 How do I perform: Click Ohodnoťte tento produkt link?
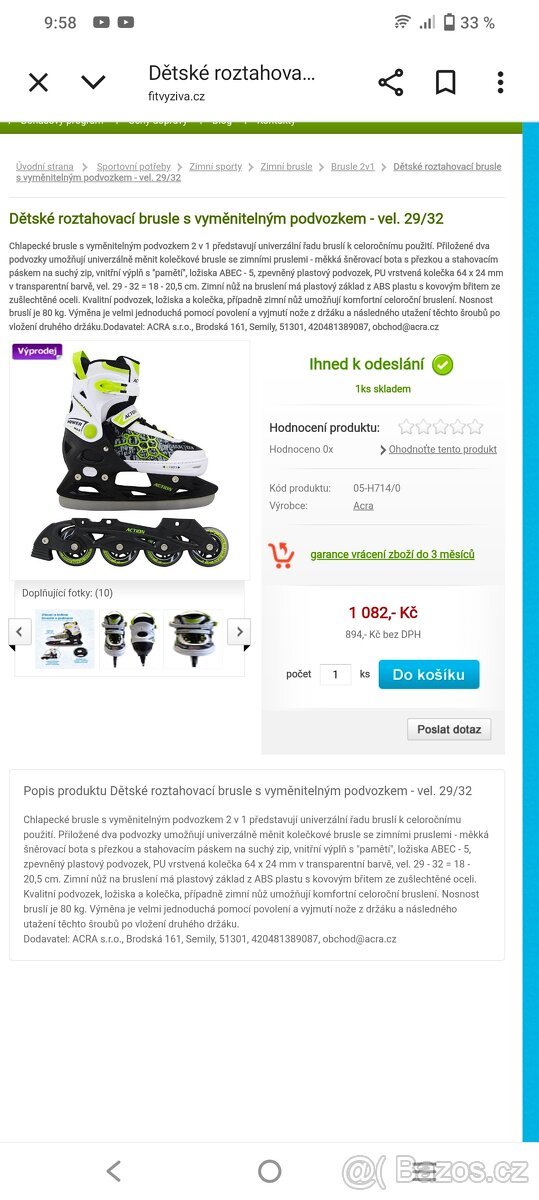point(443,449)
